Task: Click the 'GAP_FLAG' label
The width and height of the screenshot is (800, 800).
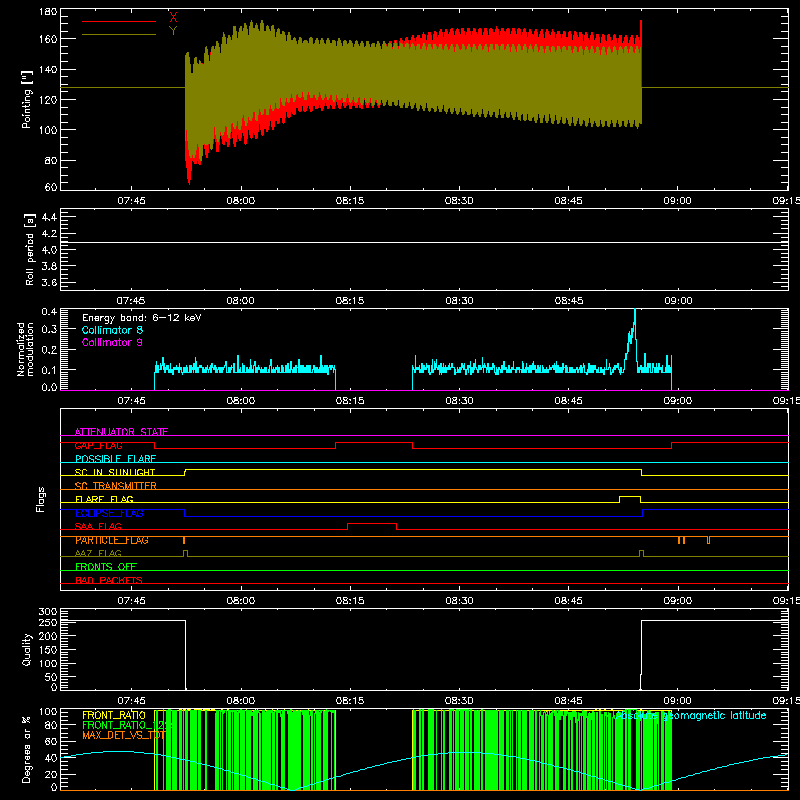Action: (x=98, y=445)
